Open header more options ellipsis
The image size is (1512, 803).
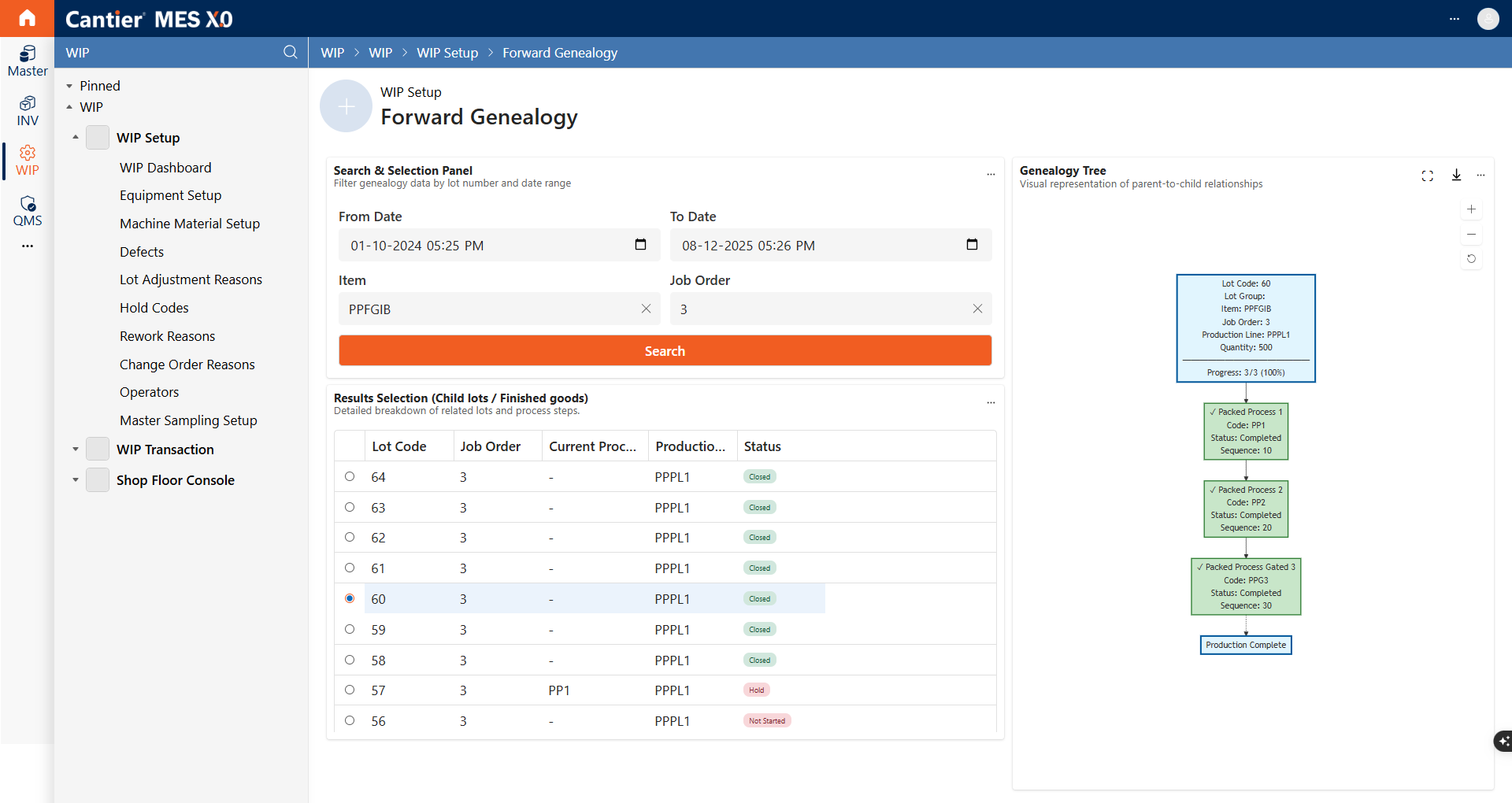pos(1454,19)
